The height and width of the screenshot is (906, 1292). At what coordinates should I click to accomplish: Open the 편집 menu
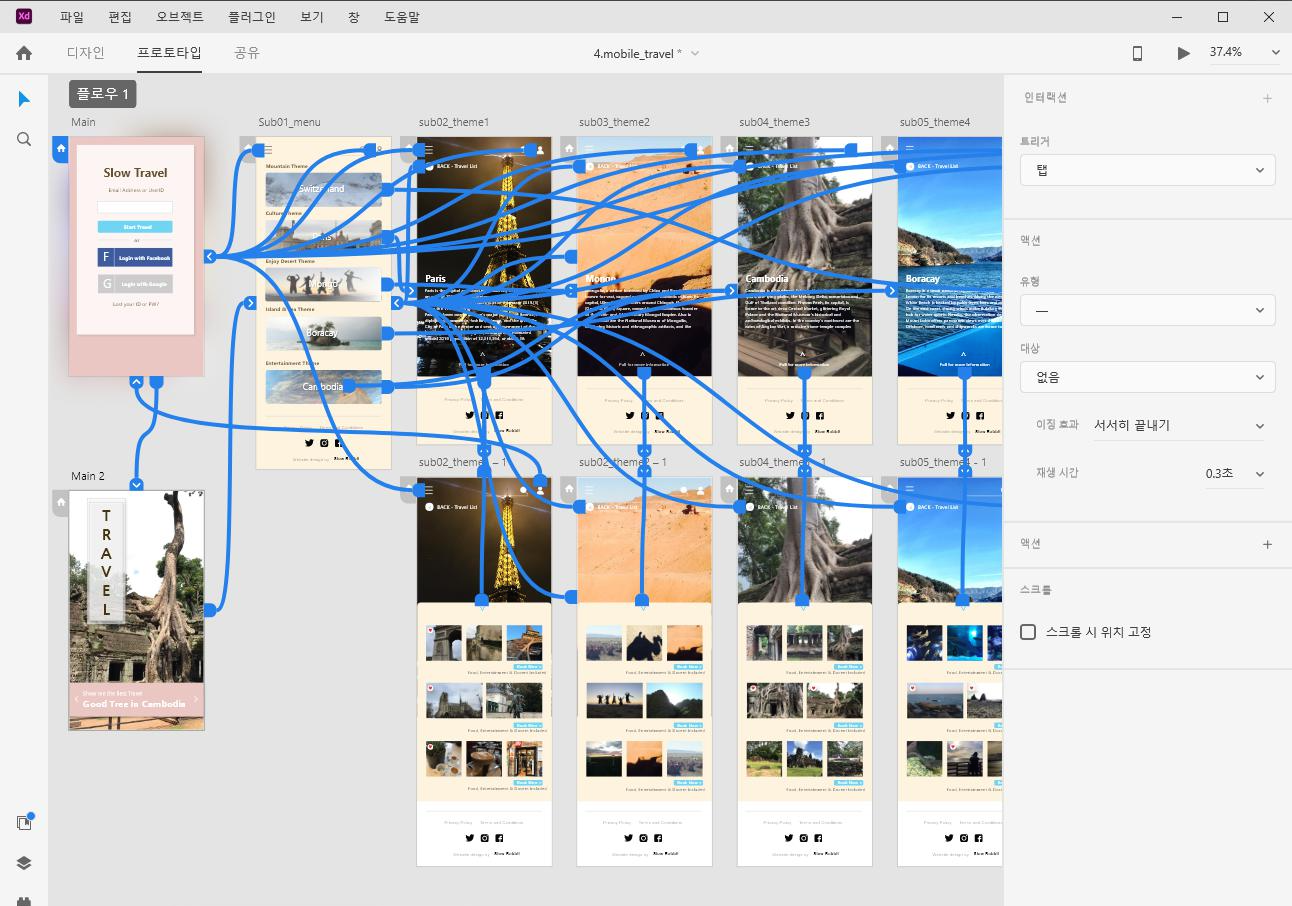pos(120,17)
